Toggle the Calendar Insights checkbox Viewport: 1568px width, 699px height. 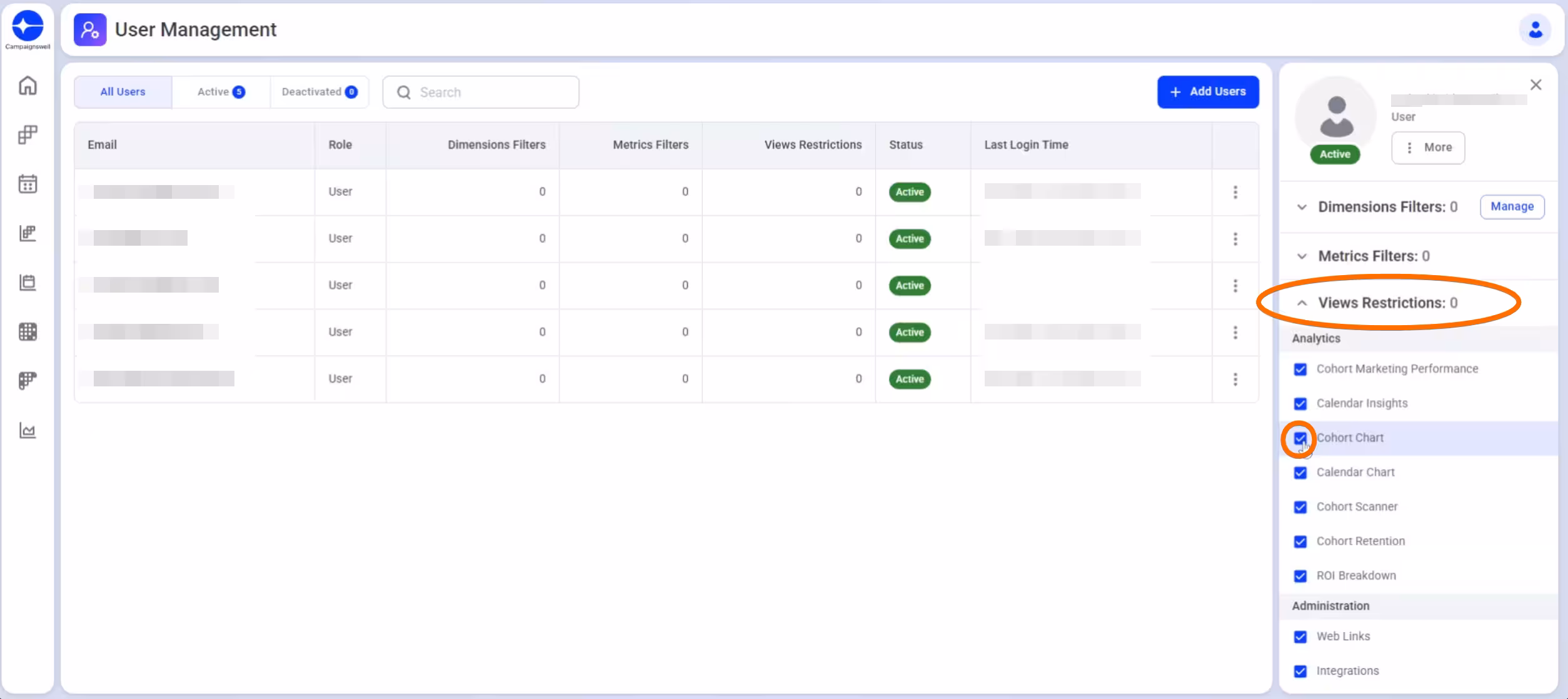[1300, 403]
